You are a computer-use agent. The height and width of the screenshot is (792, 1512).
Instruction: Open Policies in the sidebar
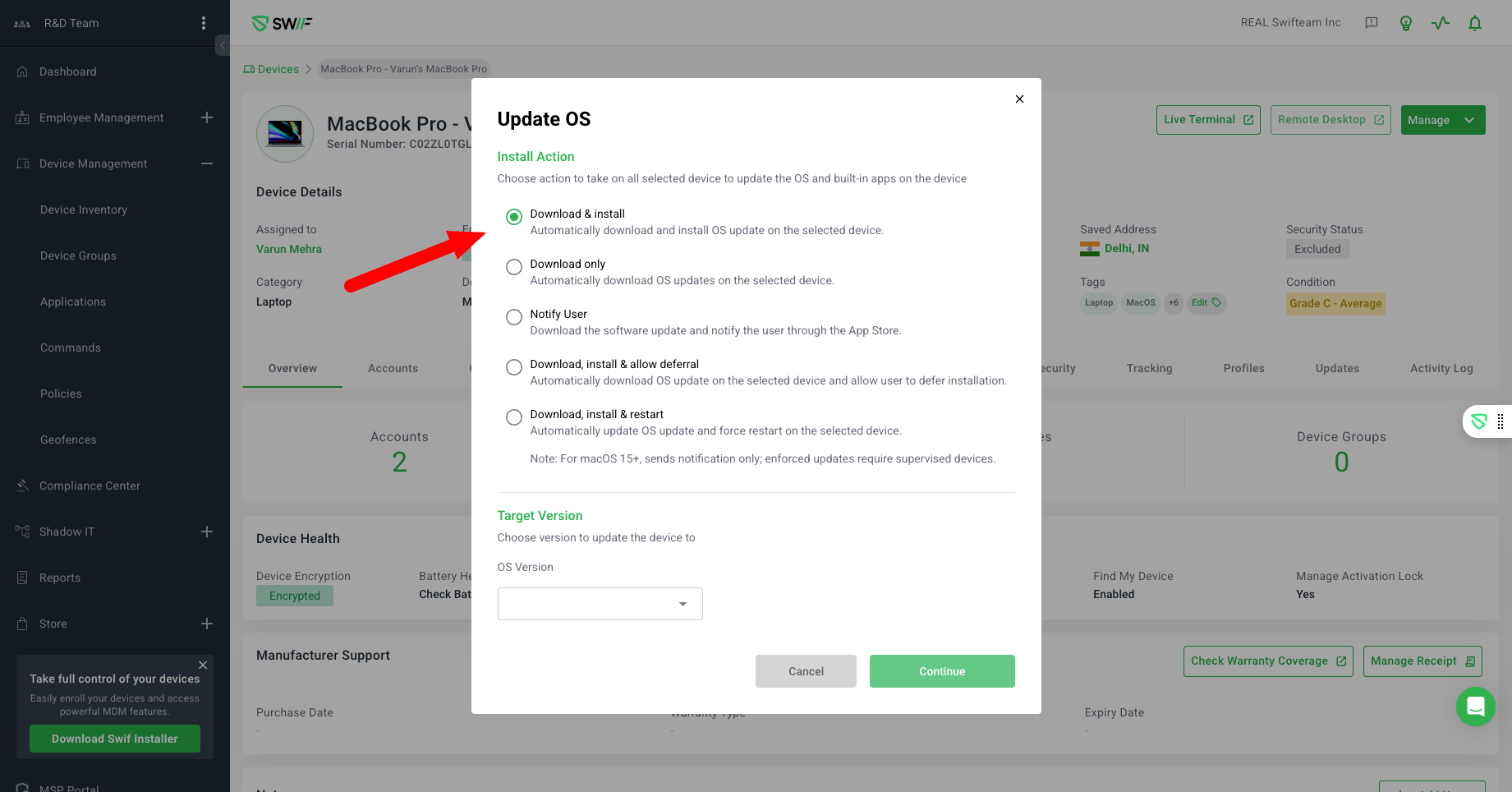(x=61, y=394)
